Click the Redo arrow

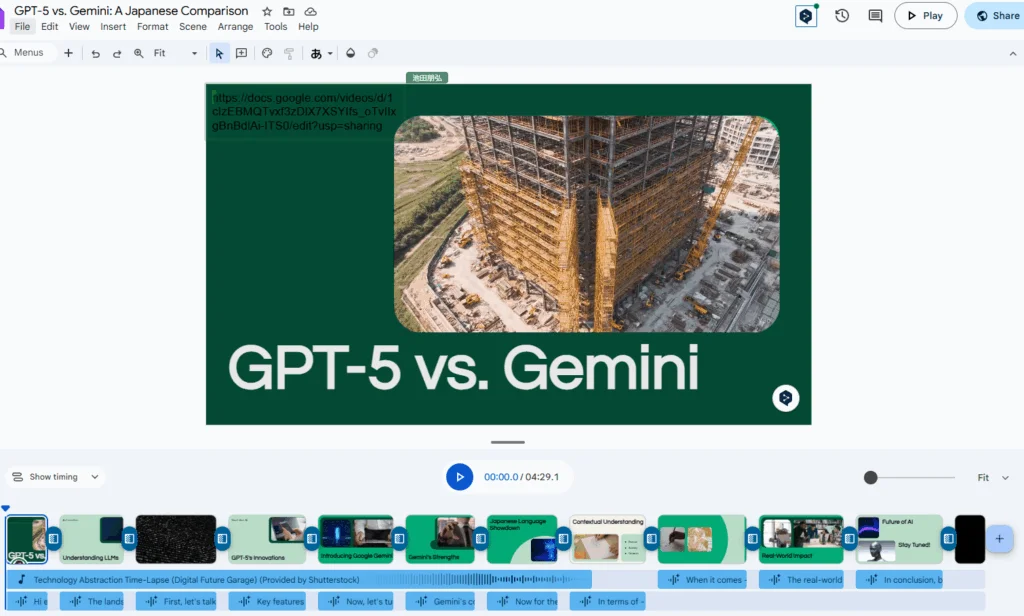click(117, 54)
